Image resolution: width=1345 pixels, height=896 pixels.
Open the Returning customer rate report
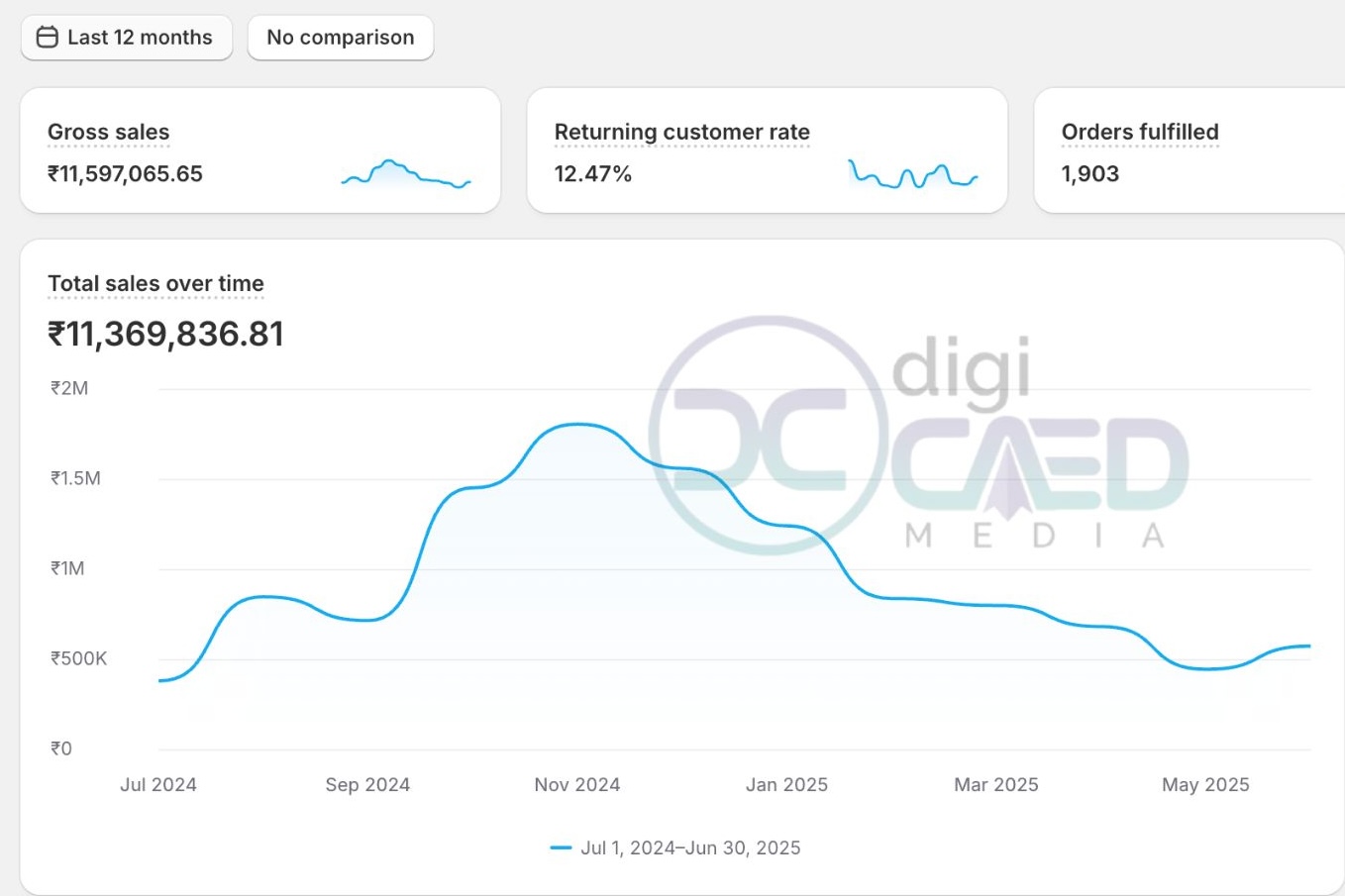pos(681,132)
